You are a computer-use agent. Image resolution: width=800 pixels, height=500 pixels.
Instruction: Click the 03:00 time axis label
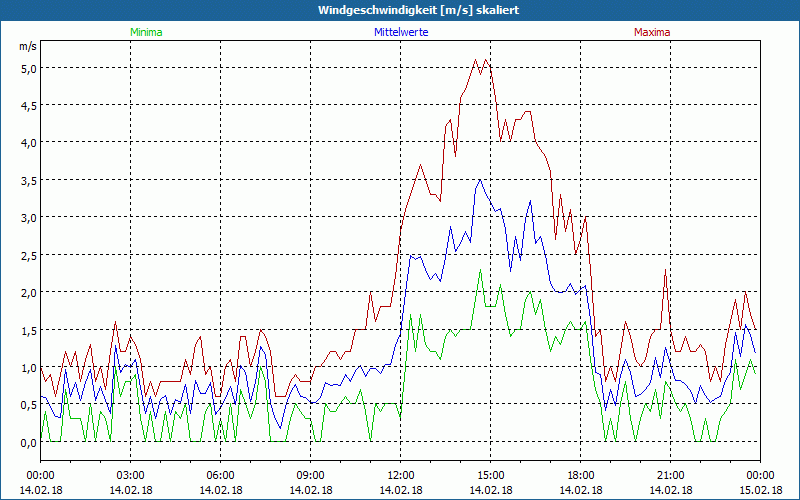click(131, 476)
